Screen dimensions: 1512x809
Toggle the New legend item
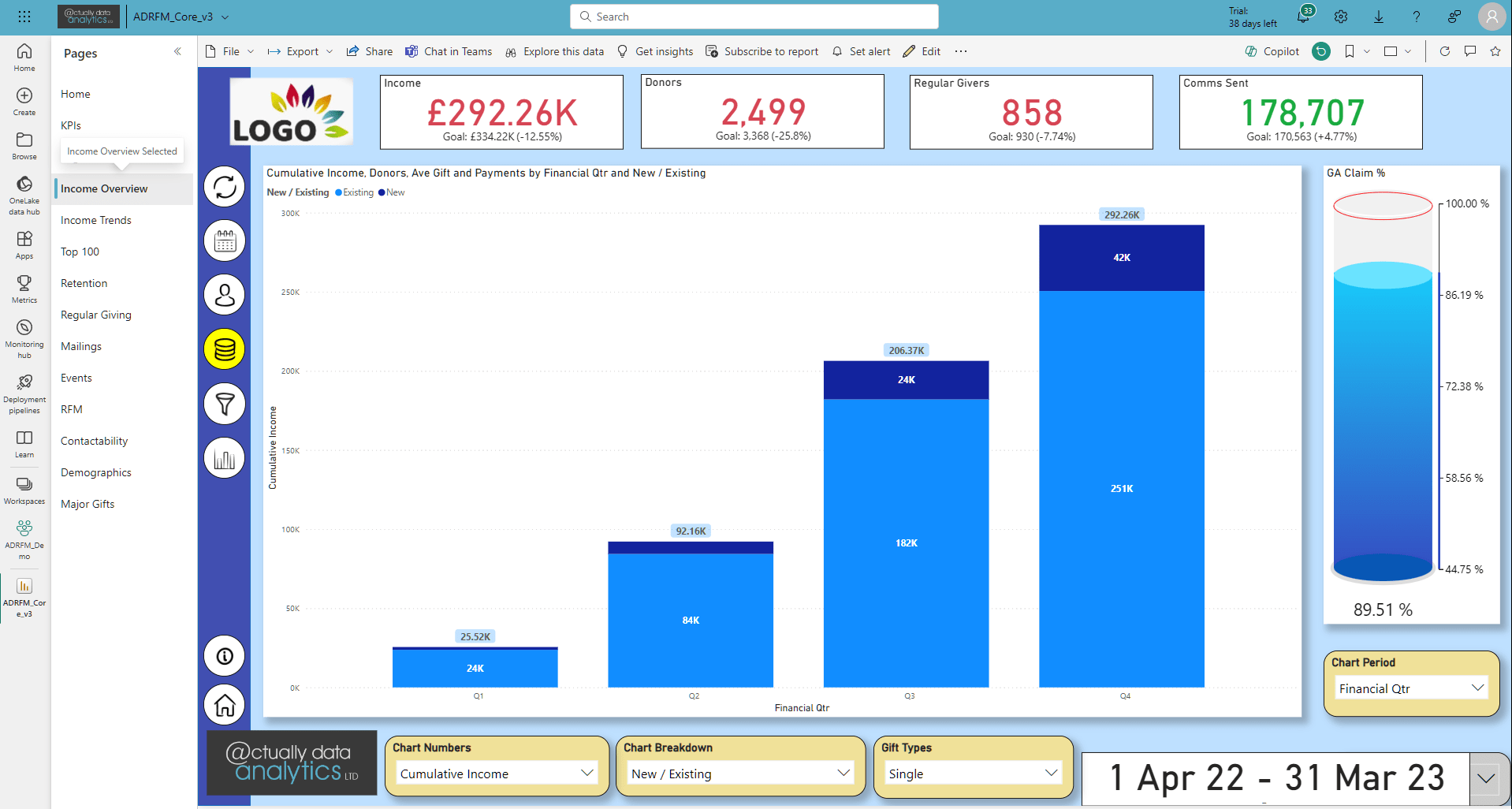click(x=392, y=192)
